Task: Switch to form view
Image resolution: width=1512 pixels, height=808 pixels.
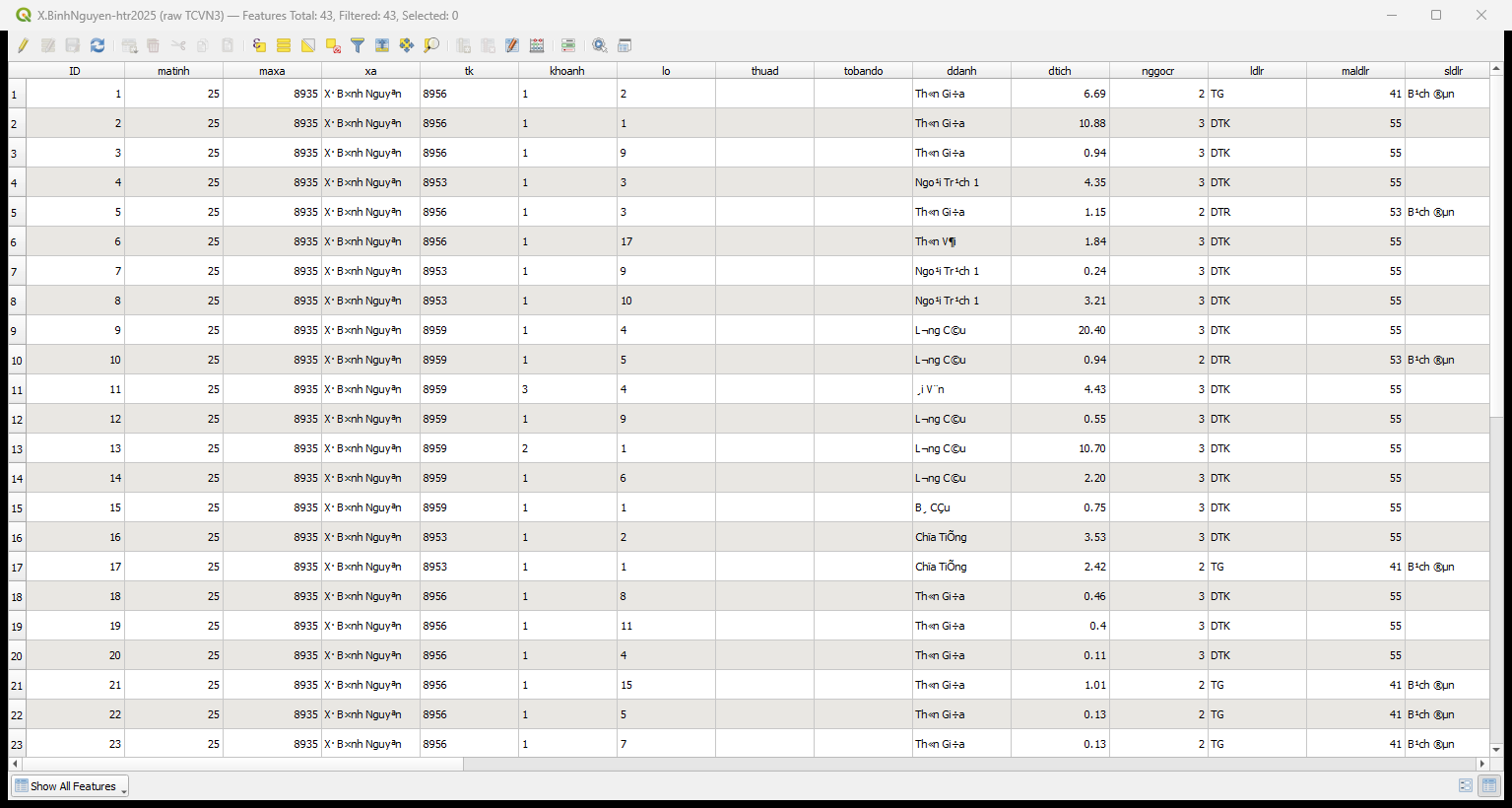Action: (x=1466, y=785)
